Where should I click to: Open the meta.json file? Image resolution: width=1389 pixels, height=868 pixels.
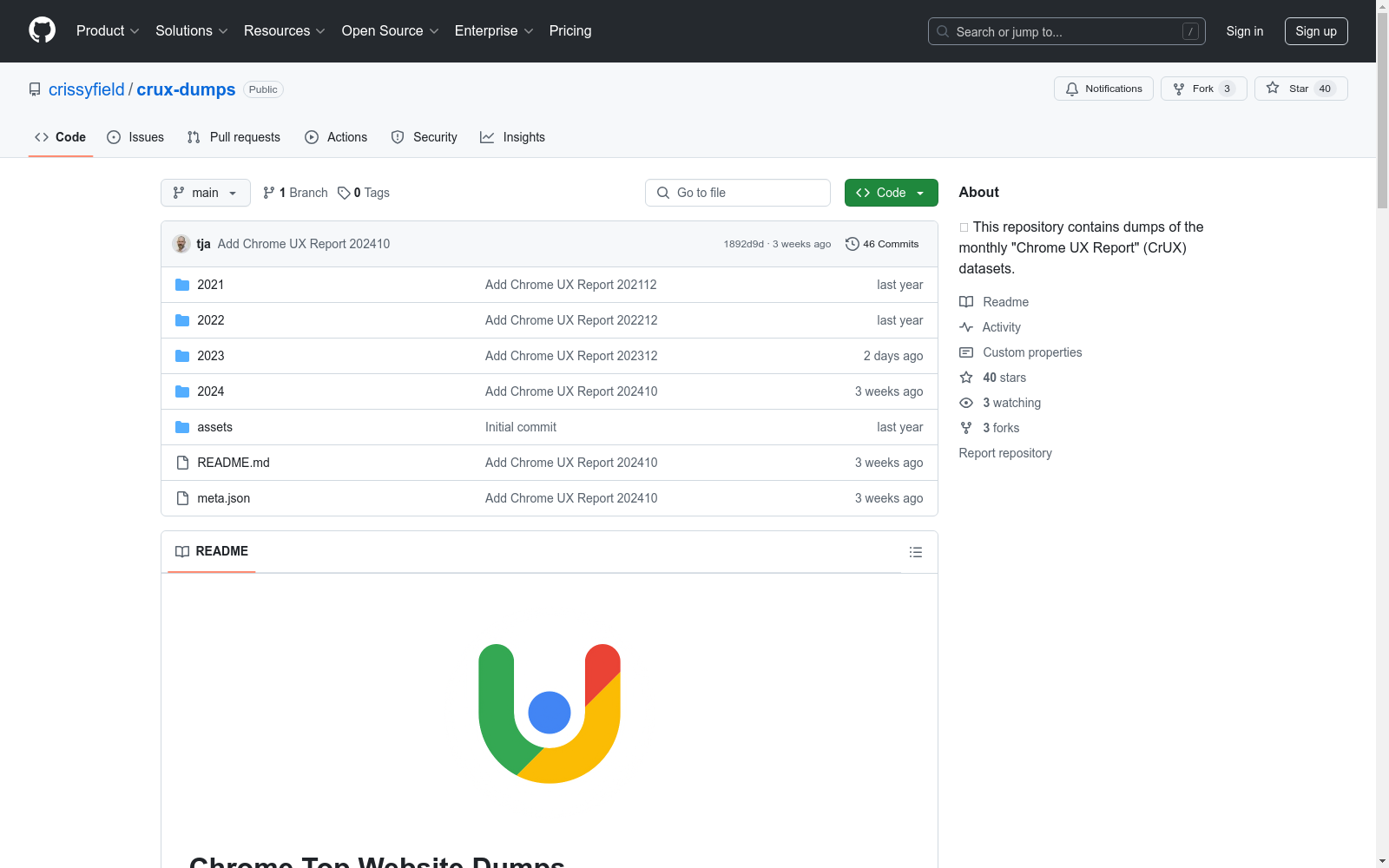click(224, 498)
